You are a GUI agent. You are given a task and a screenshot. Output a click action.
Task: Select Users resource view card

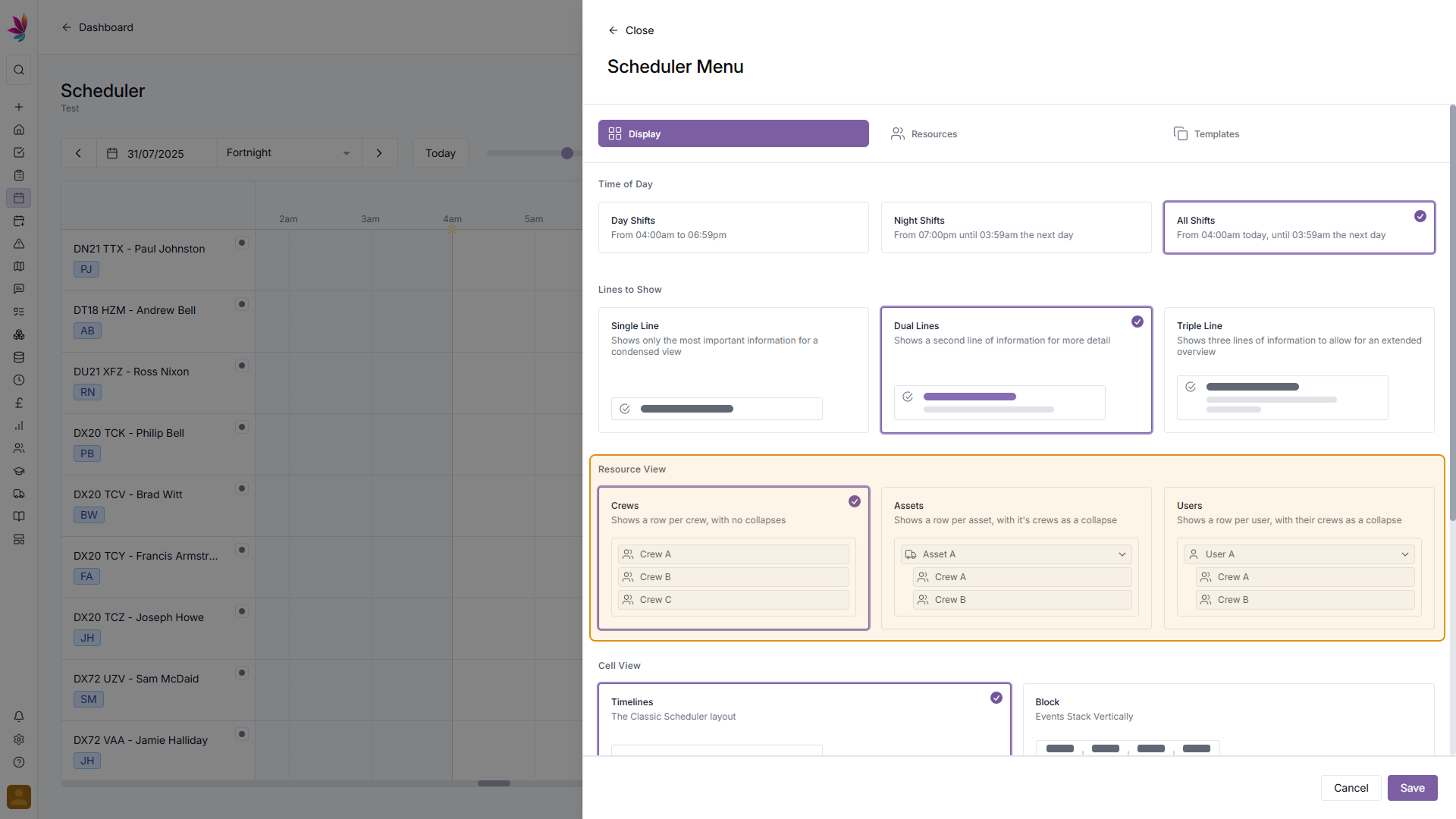(1299, 558)
